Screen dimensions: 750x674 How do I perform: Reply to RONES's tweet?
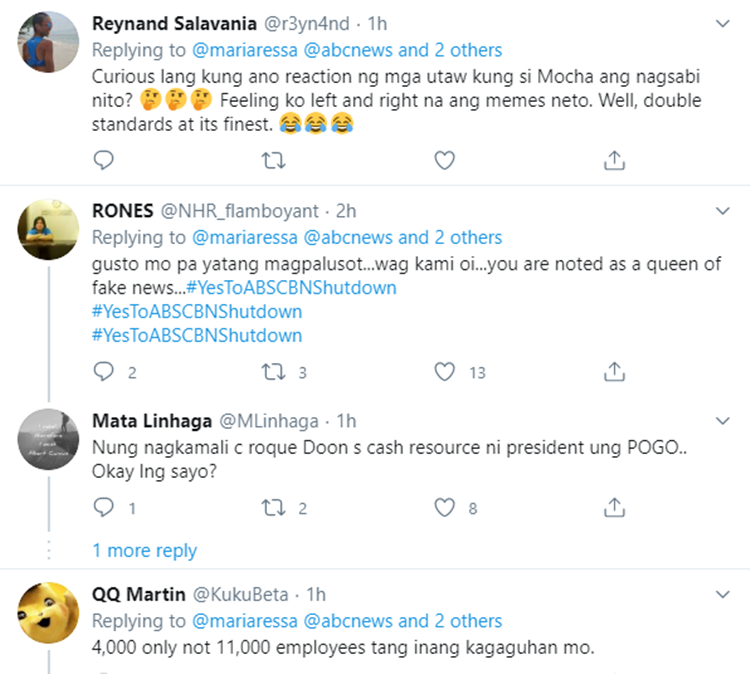pyautogui.click(x=104, y=372)
